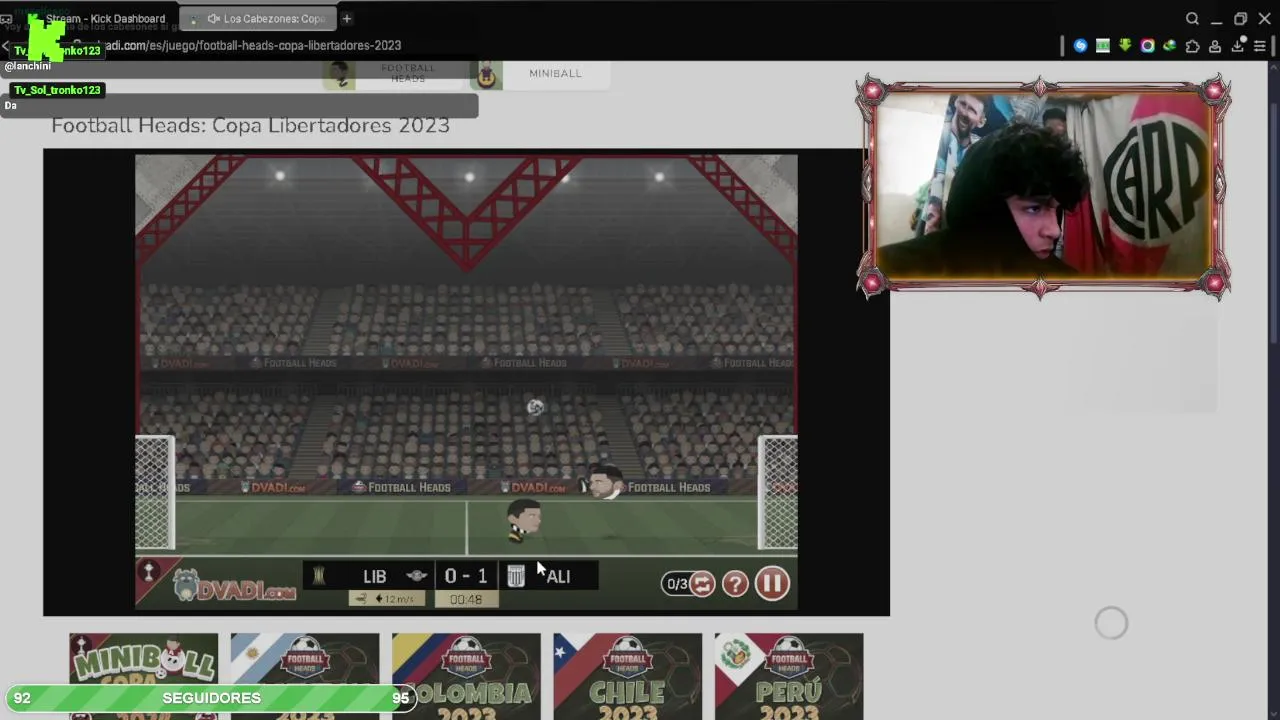Viewport: 1280px width, 720px height.
Task: Open the globe download manager extension
Action: (1169, 45)
